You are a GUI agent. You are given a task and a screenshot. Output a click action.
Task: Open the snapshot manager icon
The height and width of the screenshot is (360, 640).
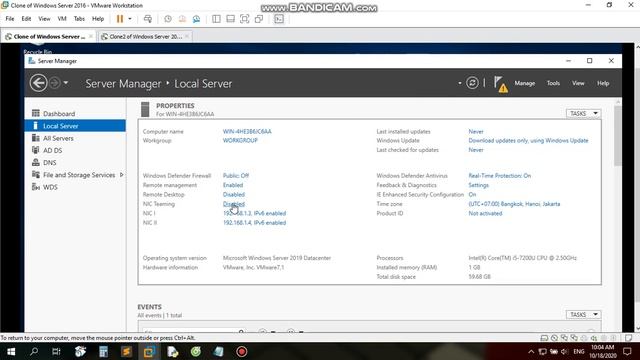196,19
